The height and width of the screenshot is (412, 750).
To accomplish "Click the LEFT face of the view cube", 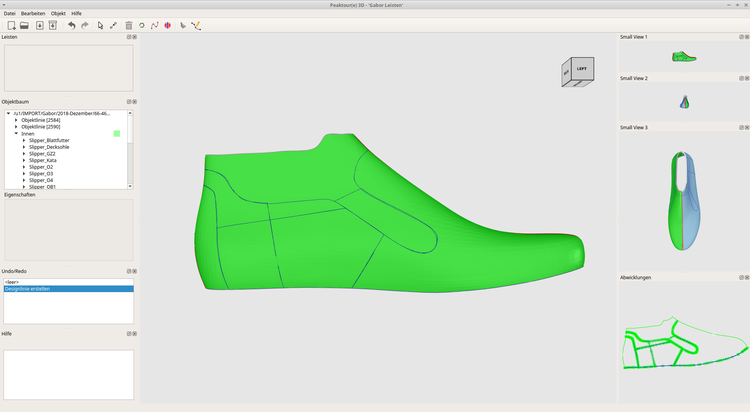I will pos(582,68).
